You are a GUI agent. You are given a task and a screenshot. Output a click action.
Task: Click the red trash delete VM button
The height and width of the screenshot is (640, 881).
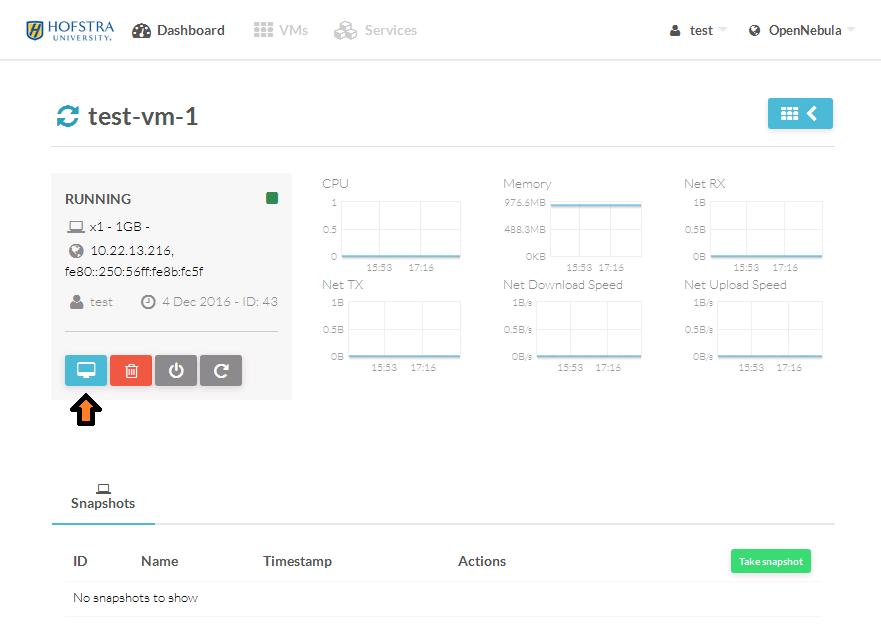click(x=131, y=370)
